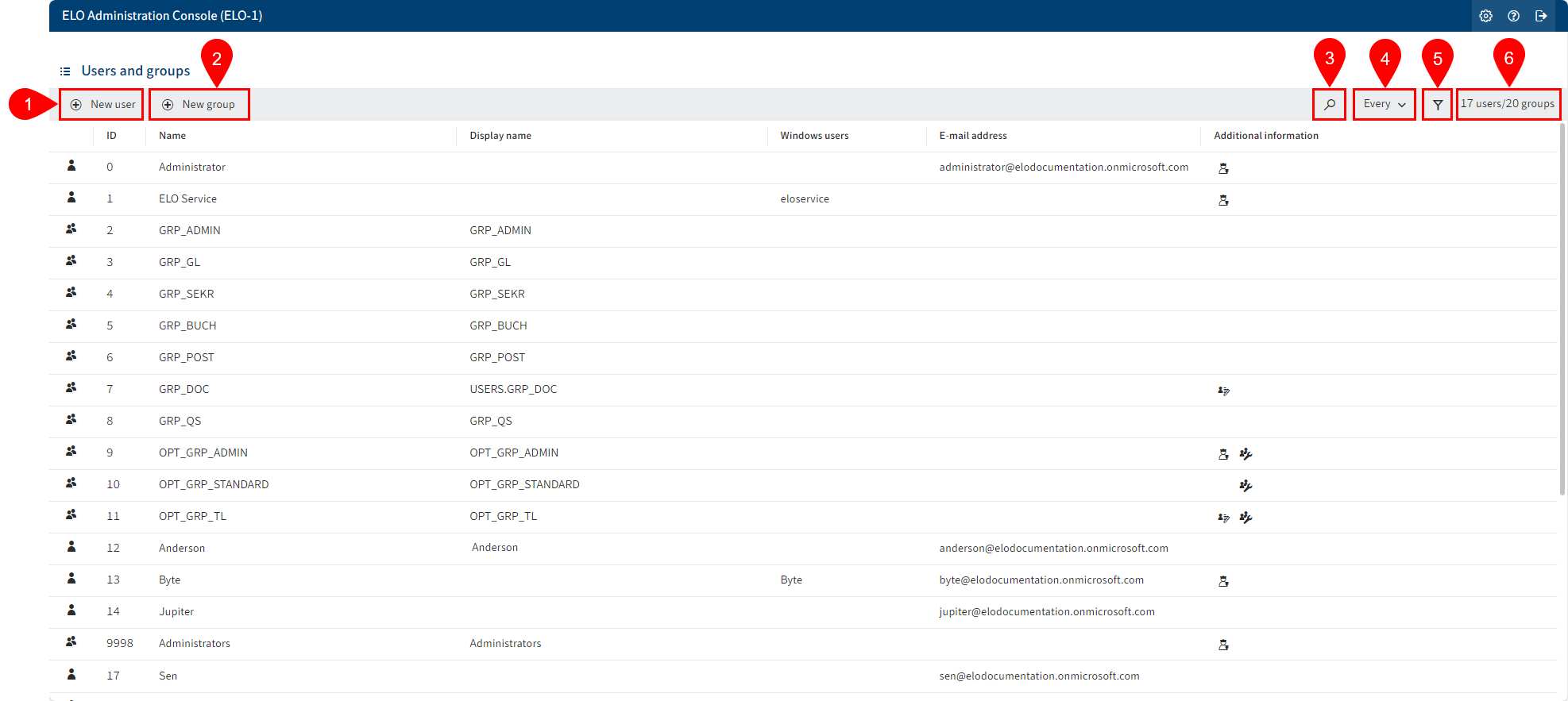Sort by the Name column header
The image size is (1568, 701).
(x=172, y=136)
